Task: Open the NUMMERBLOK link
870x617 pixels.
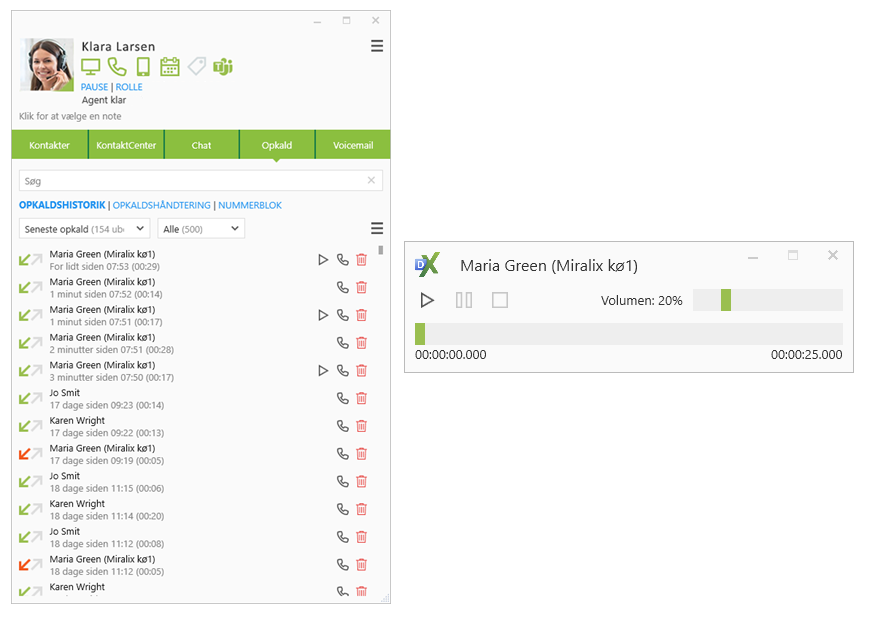Action: pos(250,205)
